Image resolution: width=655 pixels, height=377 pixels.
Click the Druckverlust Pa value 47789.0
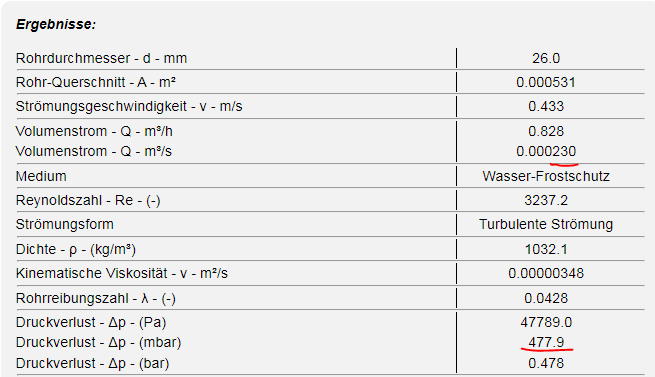pos(546,322)
